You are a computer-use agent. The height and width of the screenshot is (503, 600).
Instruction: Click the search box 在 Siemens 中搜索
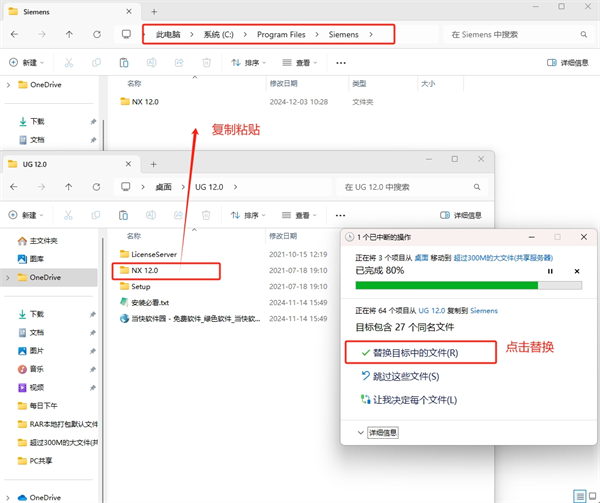pyautogui.click(x=510, y=34)
